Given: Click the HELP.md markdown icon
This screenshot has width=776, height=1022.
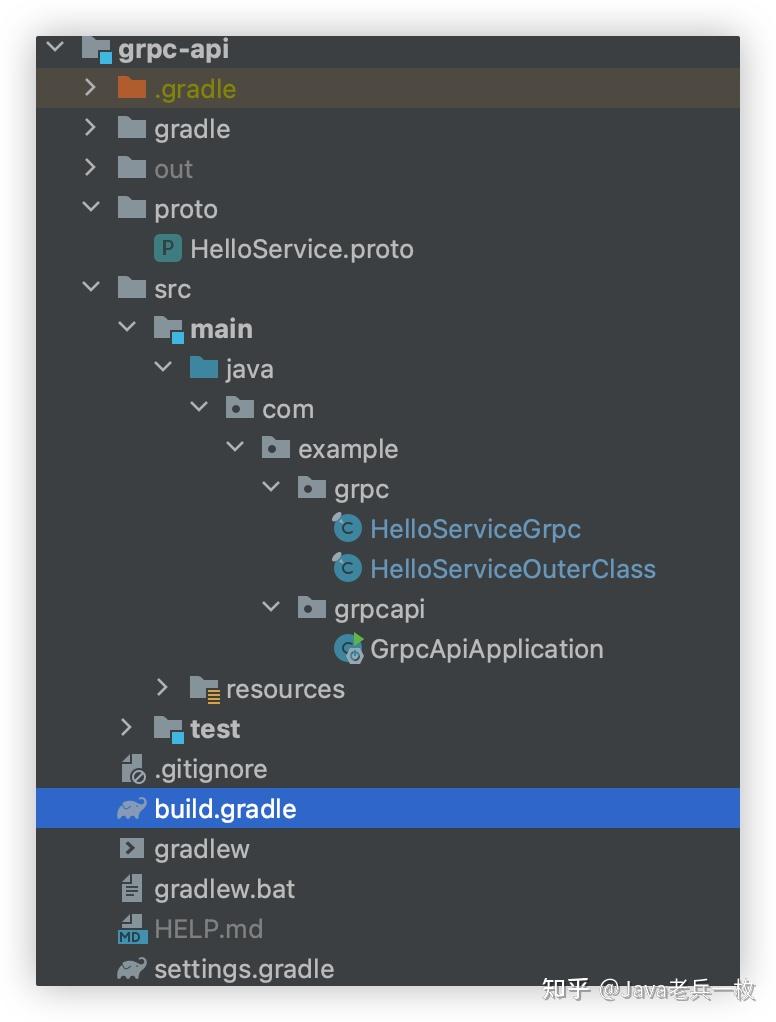Looking at the screenshot, I should click(131, 928).
